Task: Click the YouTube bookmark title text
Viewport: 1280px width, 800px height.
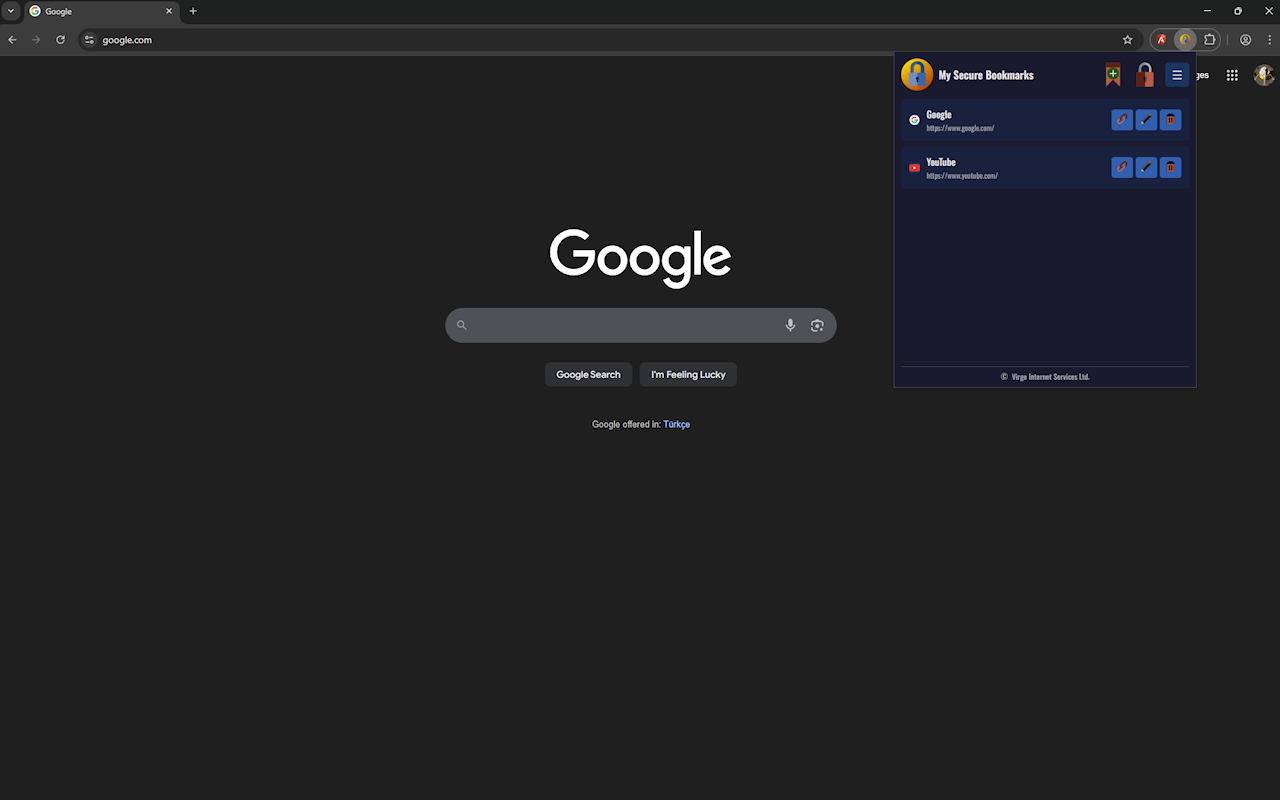Action: pyautogui.click(x=941, y=162)
